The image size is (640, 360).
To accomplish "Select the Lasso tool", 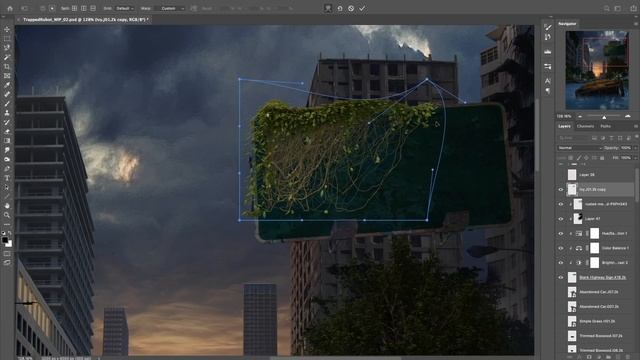I will [7, 48].
